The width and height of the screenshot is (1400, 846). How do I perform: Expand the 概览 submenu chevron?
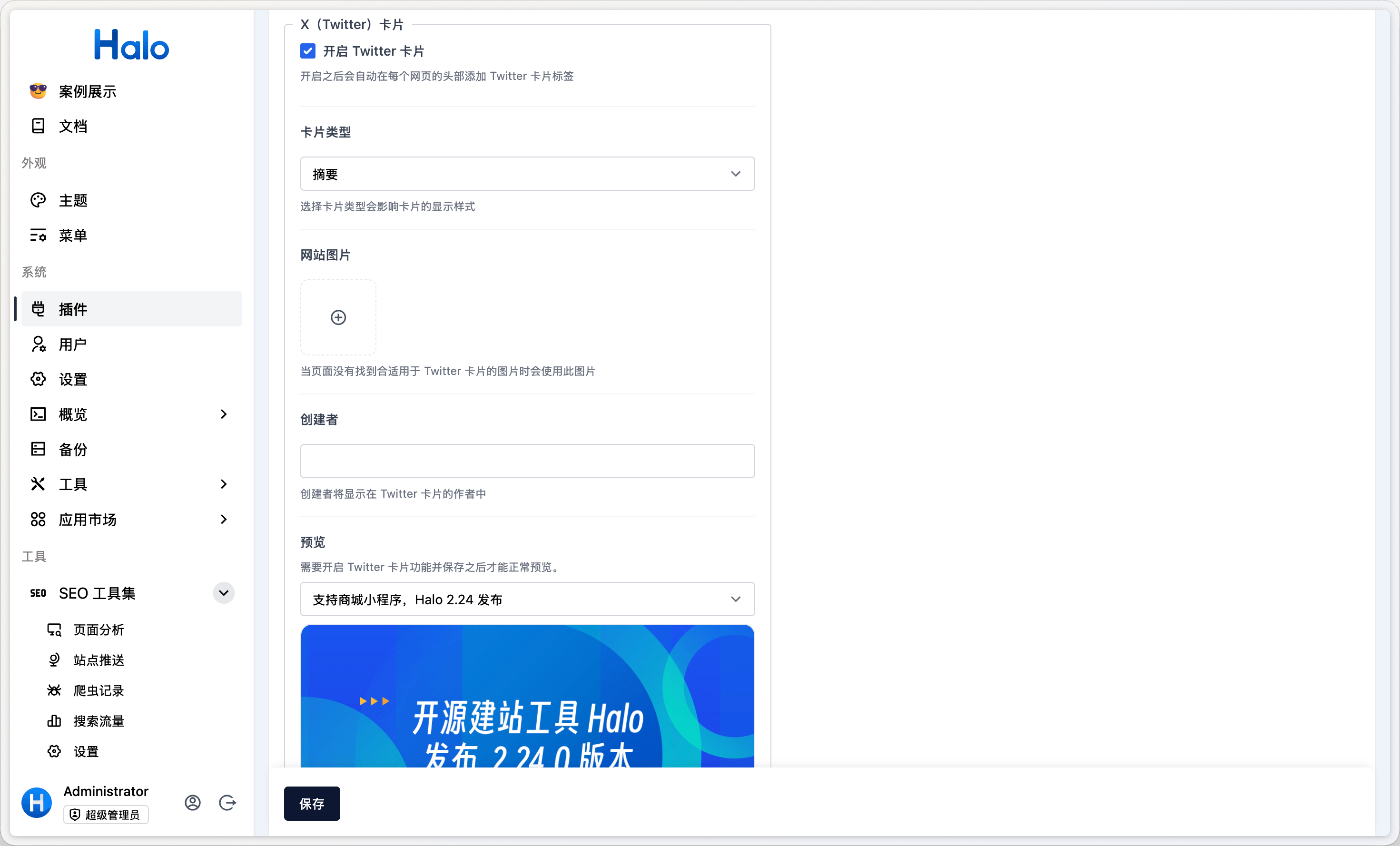point(224,414)
